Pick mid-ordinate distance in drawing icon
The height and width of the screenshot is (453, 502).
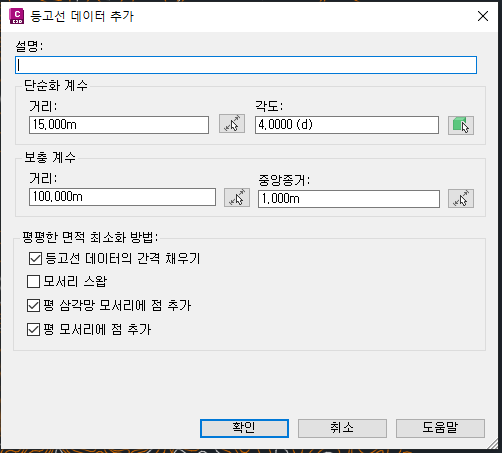click(x=461, y=199)
